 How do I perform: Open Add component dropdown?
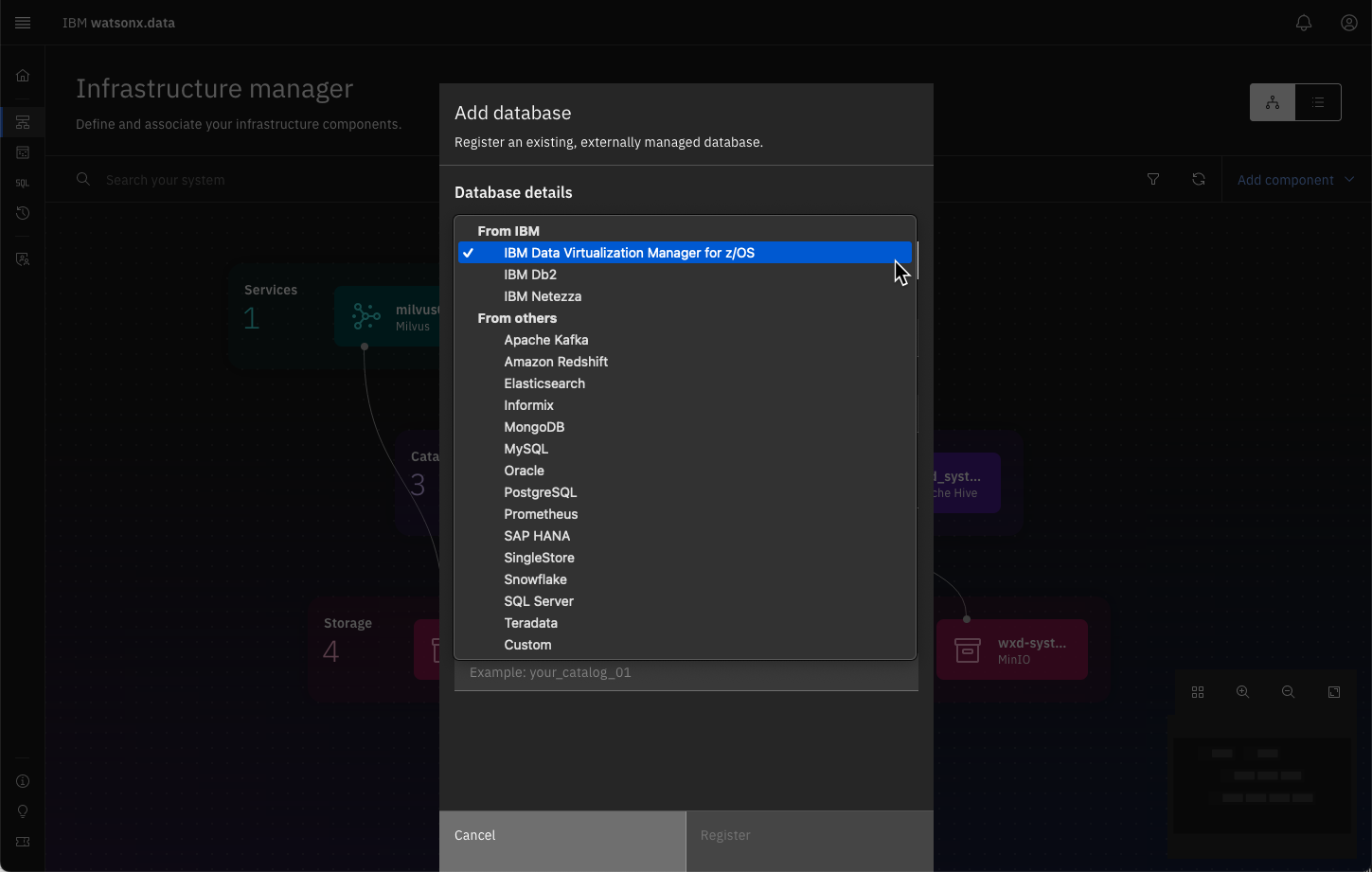[1296, 180]
